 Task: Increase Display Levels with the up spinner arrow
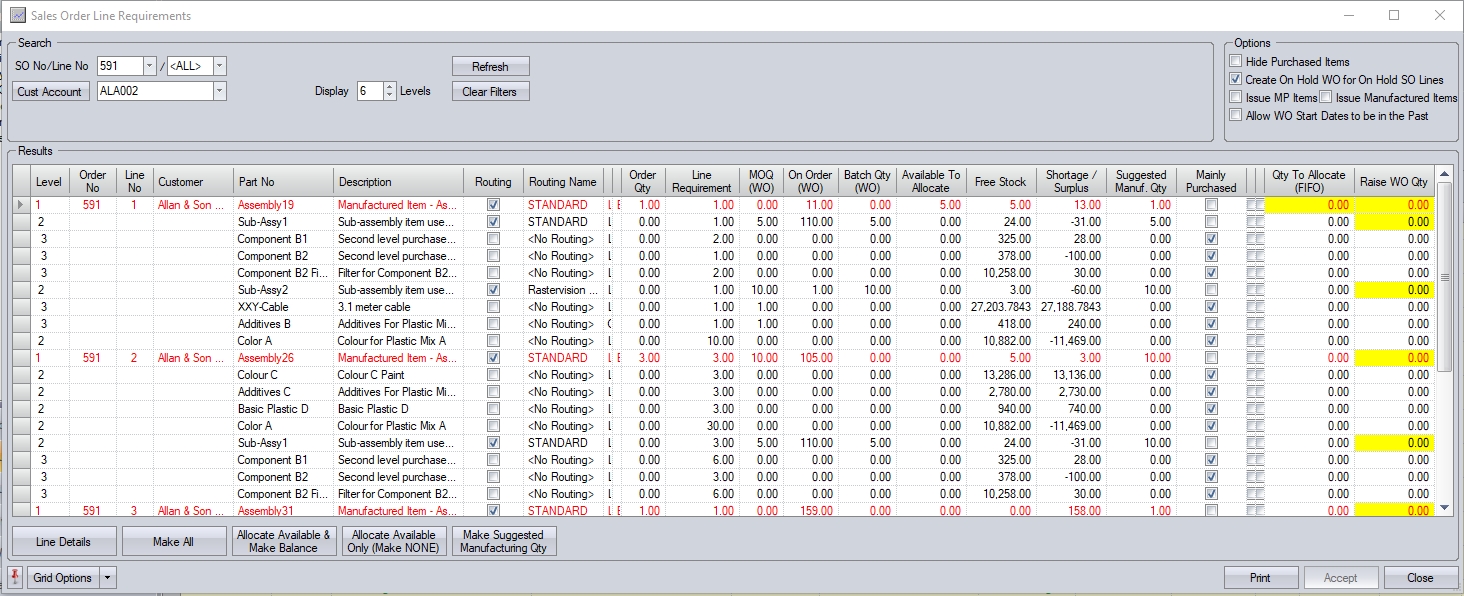390,86
